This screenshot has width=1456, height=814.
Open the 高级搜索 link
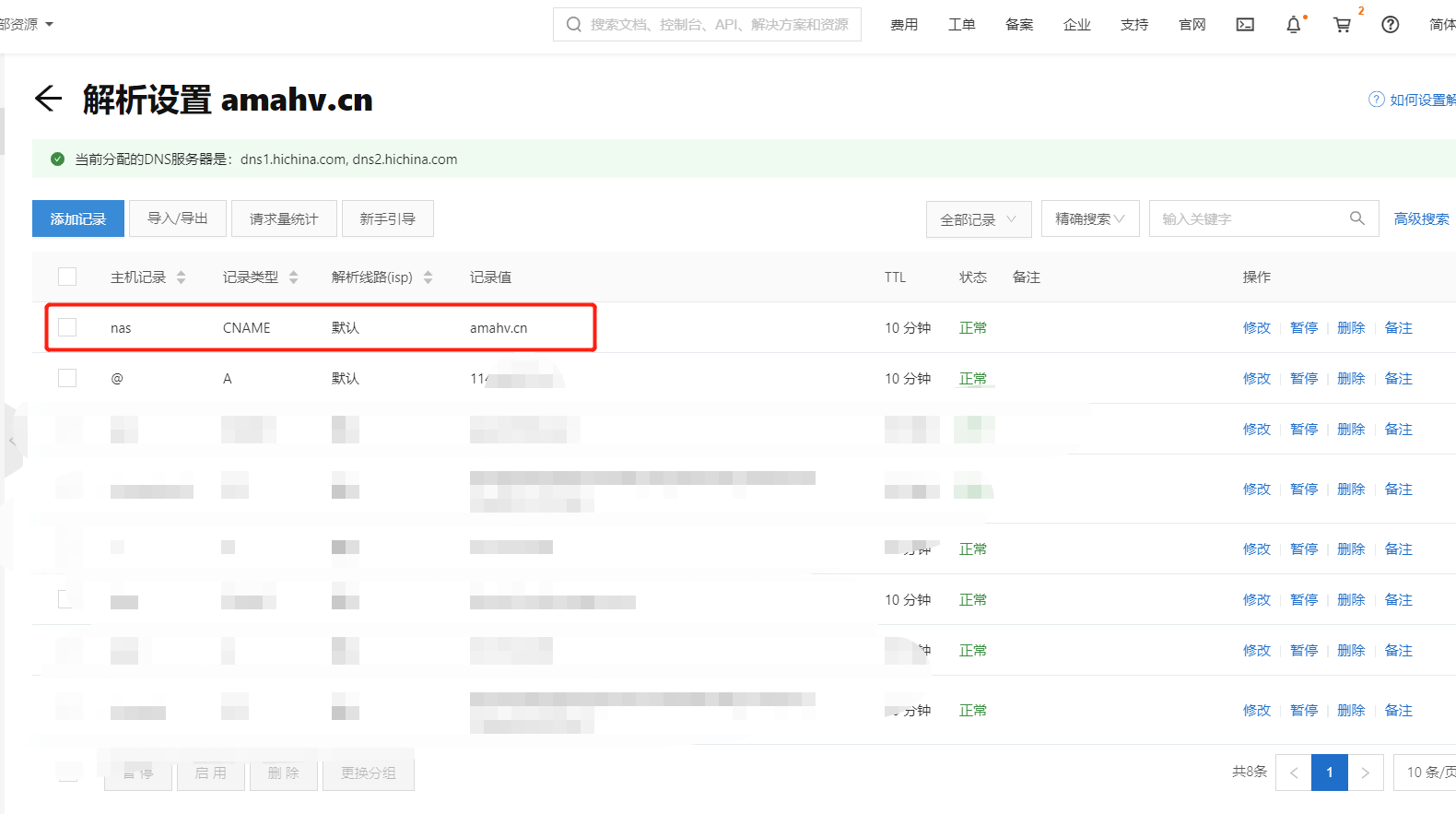click(x=1421, y=218)
